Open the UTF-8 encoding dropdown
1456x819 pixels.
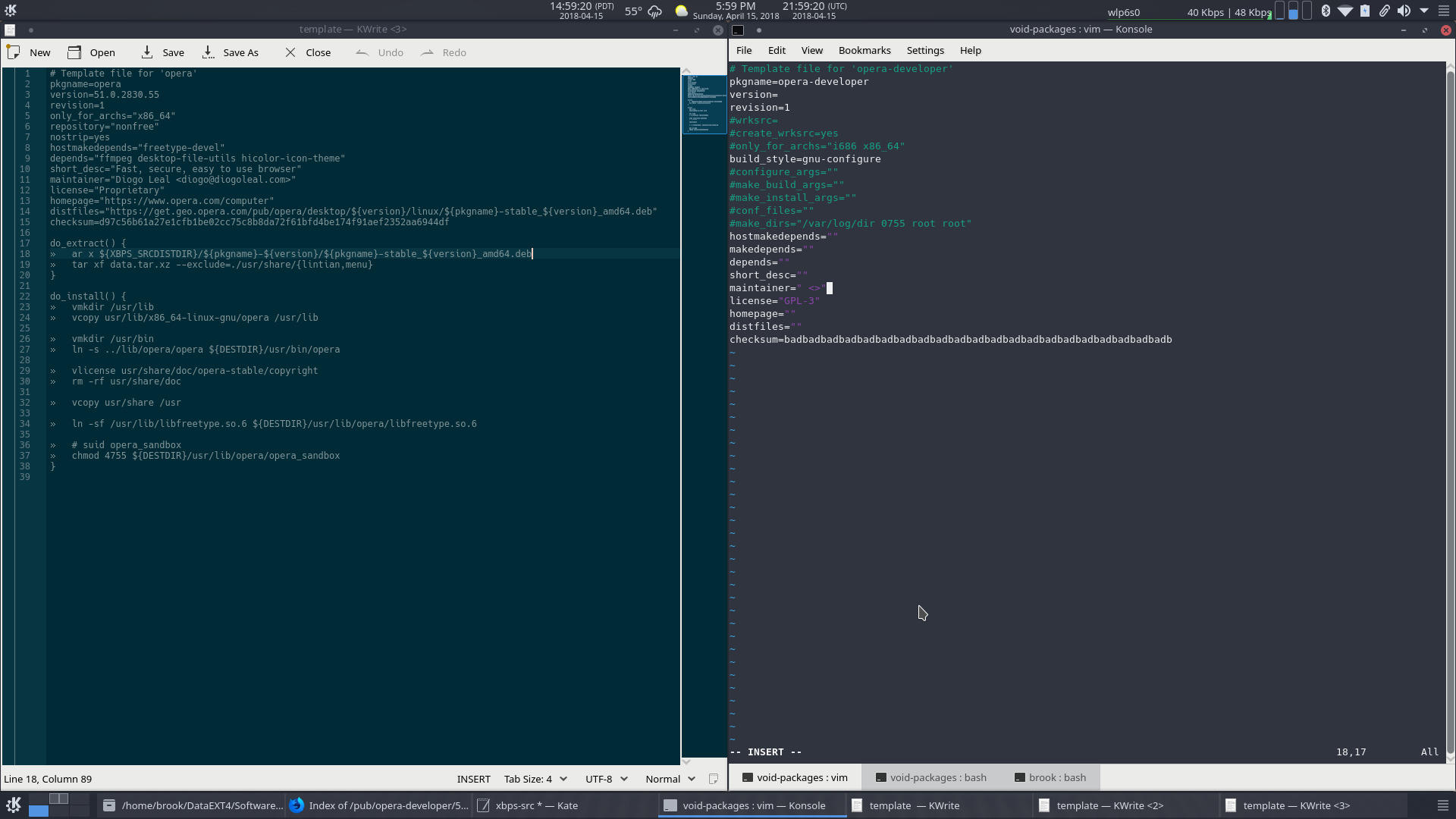[x=607, y=779]
